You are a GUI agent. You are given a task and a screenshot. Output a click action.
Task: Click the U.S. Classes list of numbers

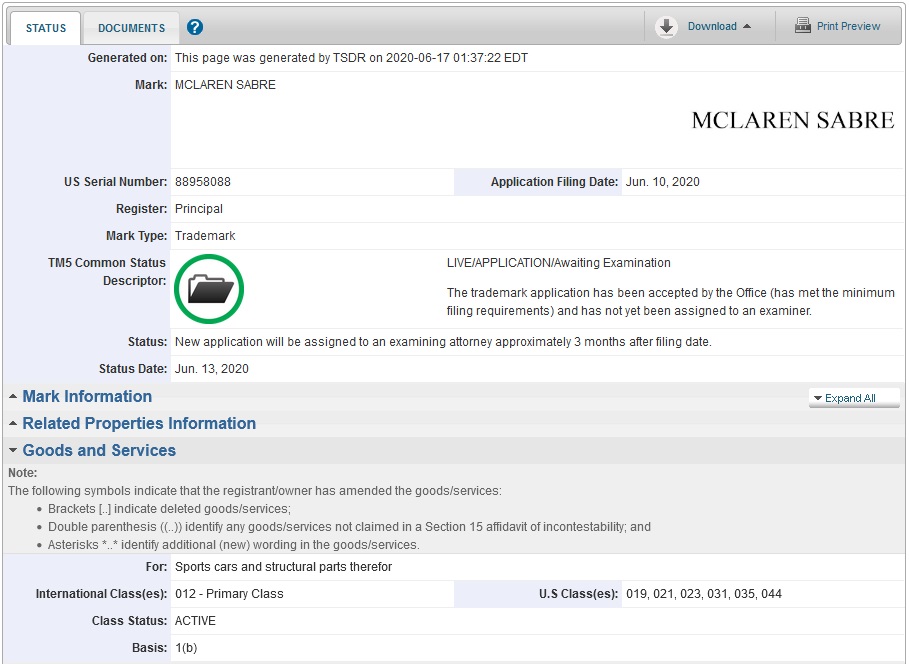click(704, 594)
